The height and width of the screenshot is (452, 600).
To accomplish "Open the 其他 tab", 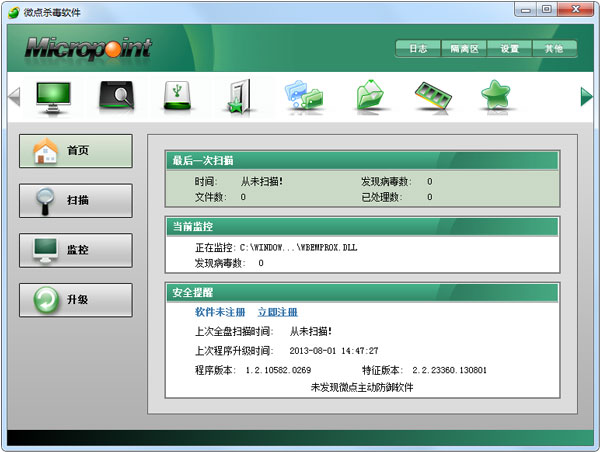I will click(554, 49).
